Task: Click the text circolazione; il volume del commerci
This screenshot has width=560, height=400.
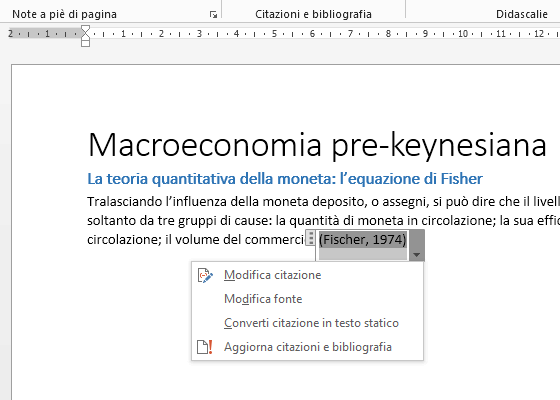Action: coord(196,239)
